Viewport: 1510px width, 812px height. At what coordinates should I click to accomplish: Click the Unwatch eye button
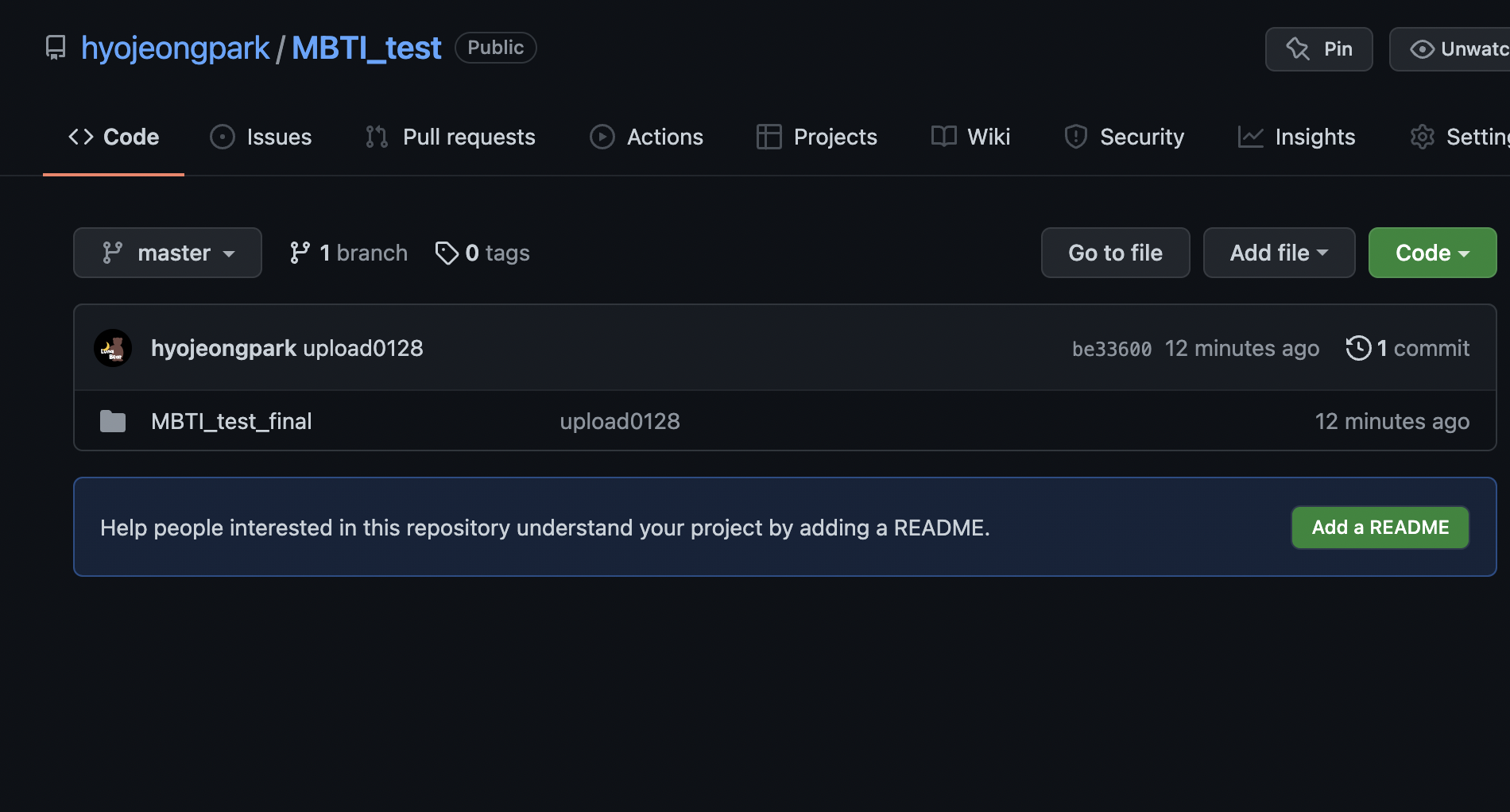pos(1450,49)
